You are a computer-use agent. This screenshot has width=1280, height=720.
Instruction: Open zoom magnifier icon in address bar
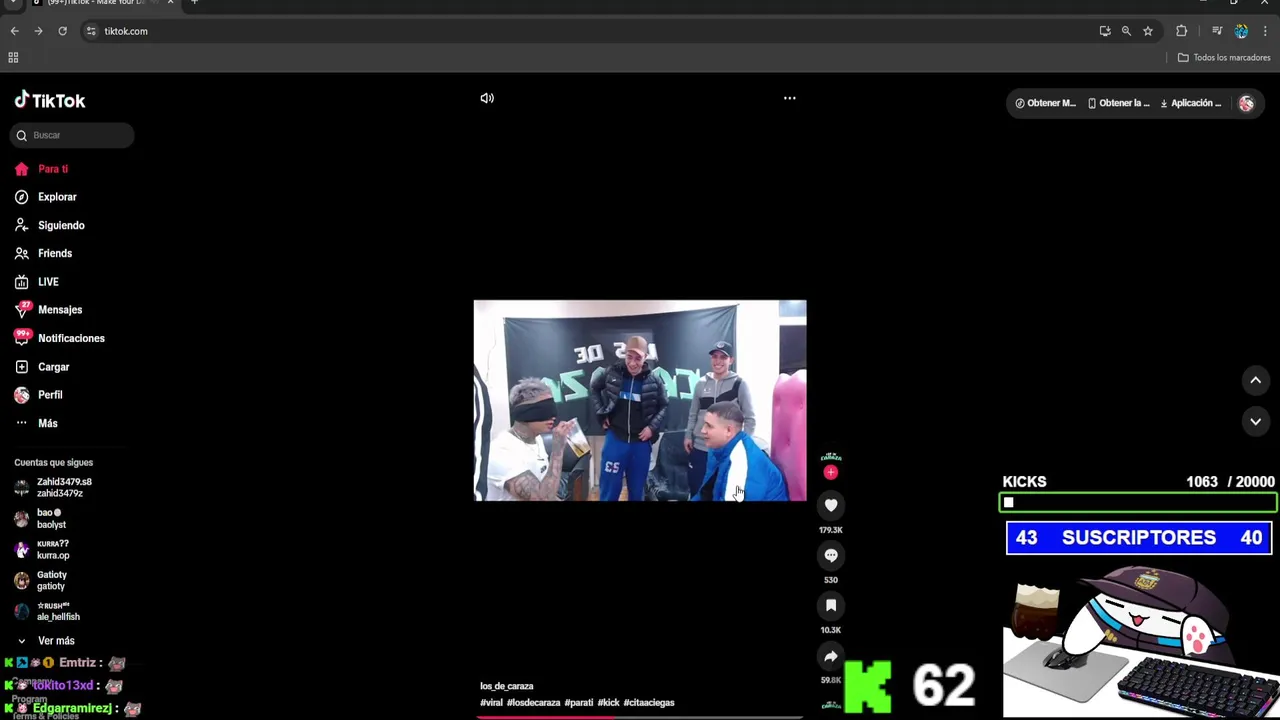pyautogui.click(x=1126, y=31)
